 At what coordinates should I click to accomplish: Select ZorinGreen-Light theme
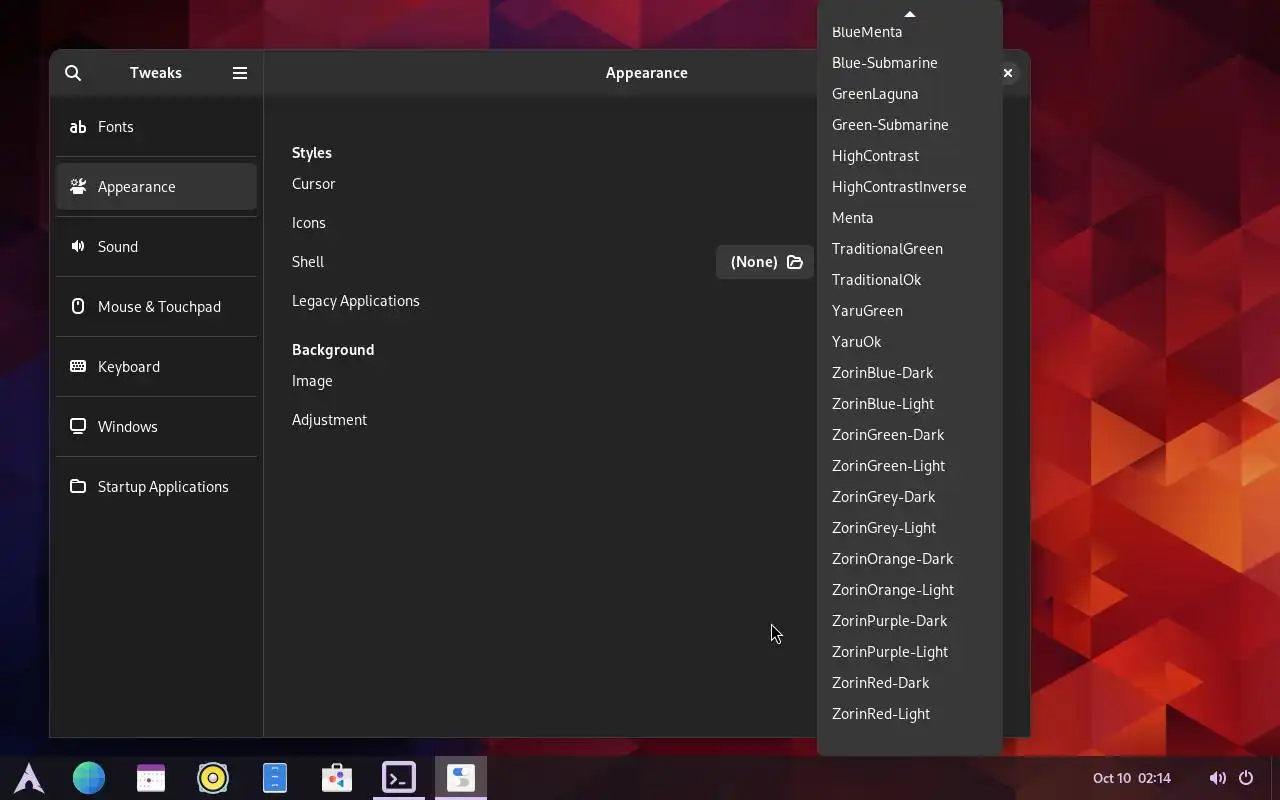(x=910, y=466)
